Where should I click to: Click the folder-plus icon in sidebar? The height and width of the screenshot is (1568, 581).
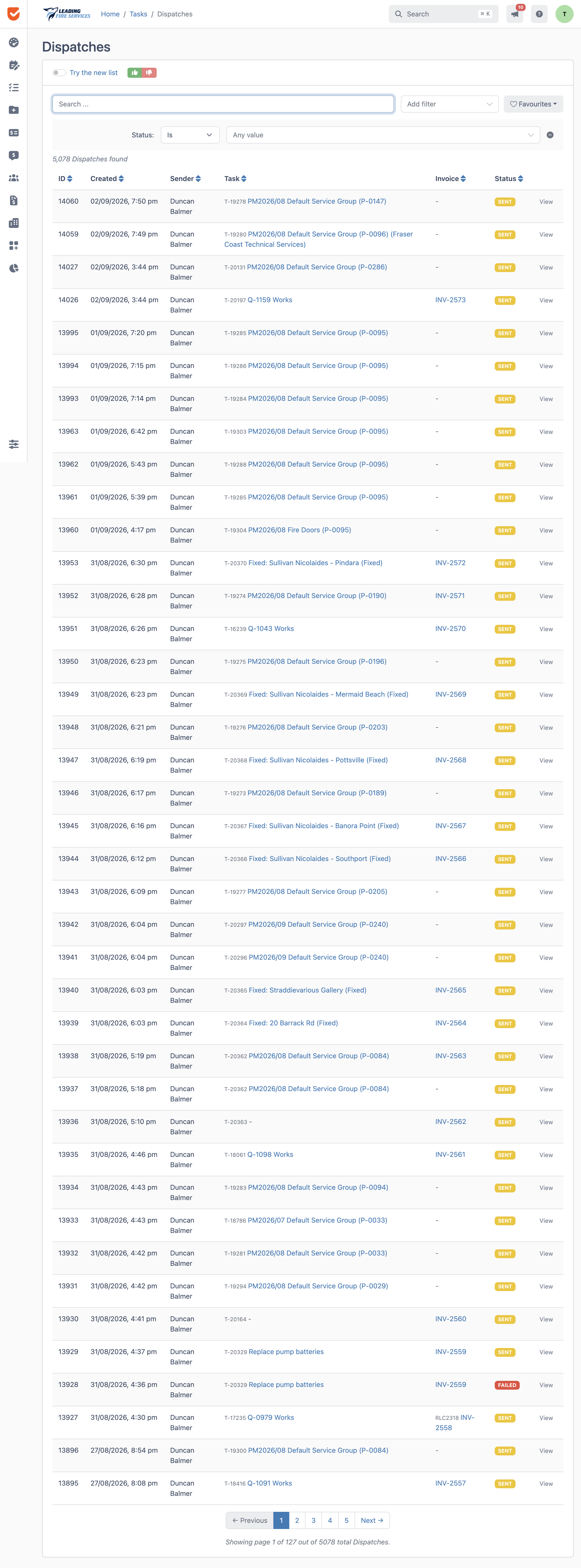[13, 110]
